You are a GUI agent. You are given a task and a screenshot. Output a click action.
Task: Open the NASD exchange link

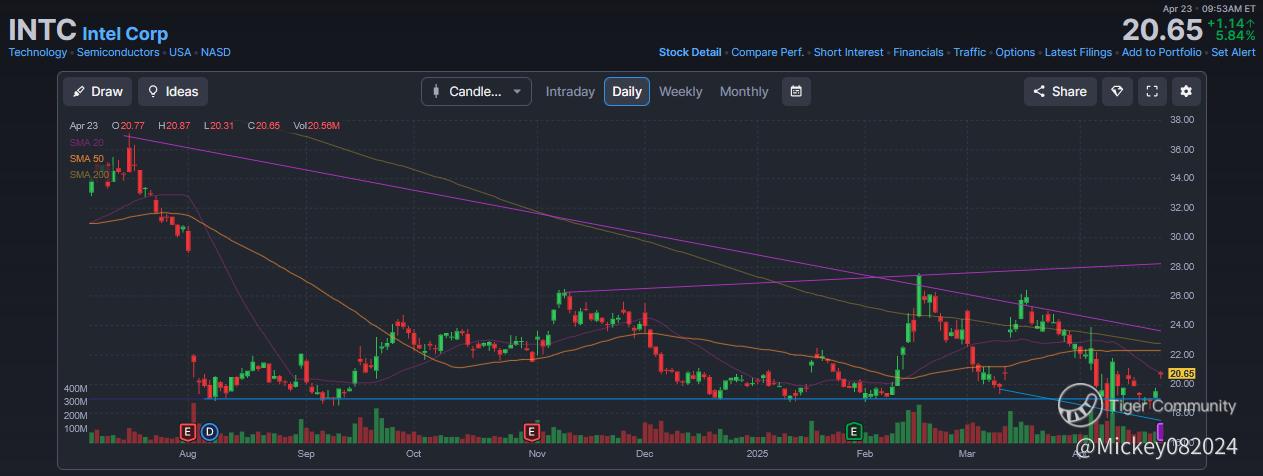tap(215, 52)
